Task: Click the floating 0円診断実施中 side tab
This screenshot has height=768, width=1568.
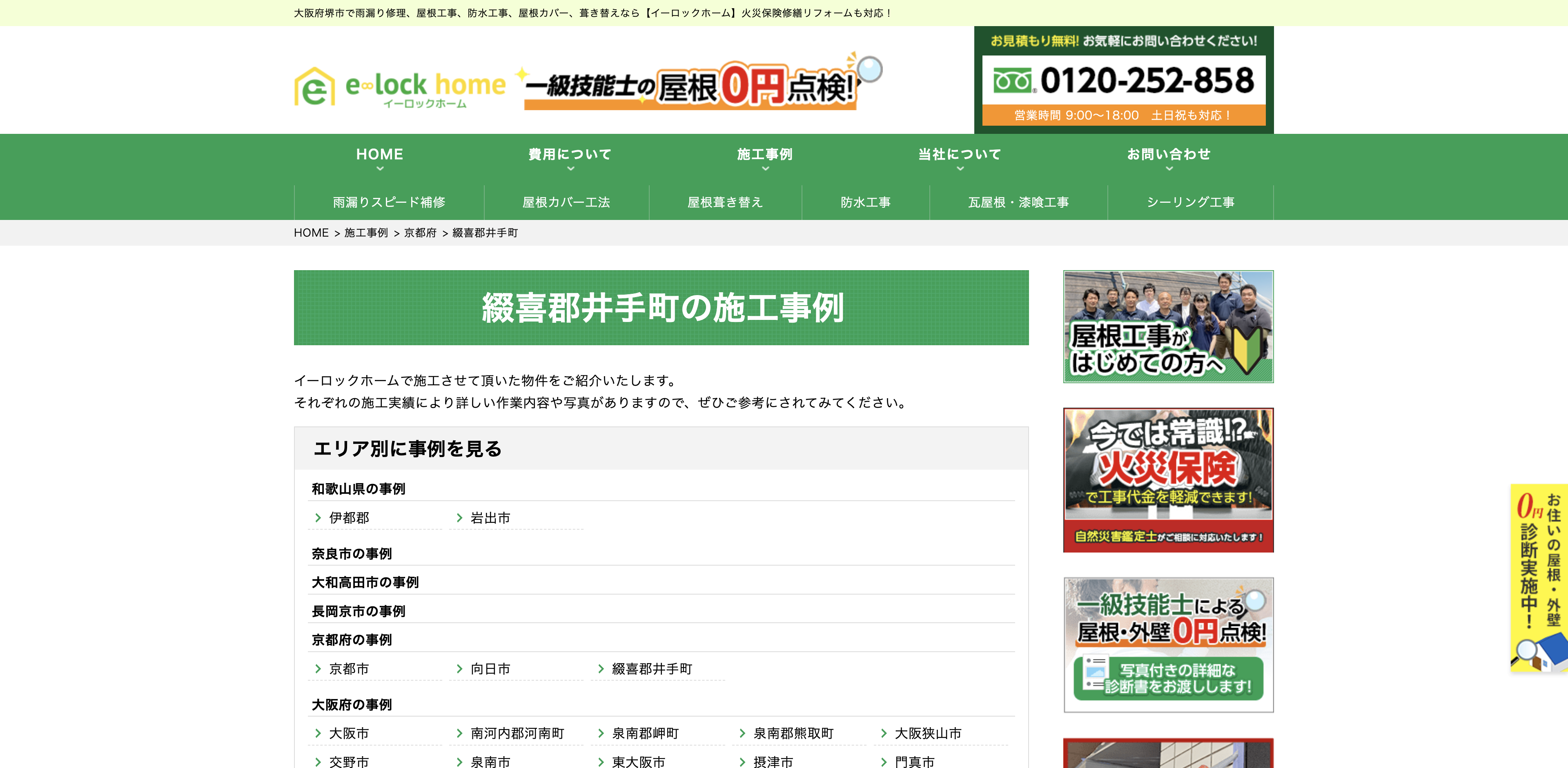Action: pos(1539,578)
